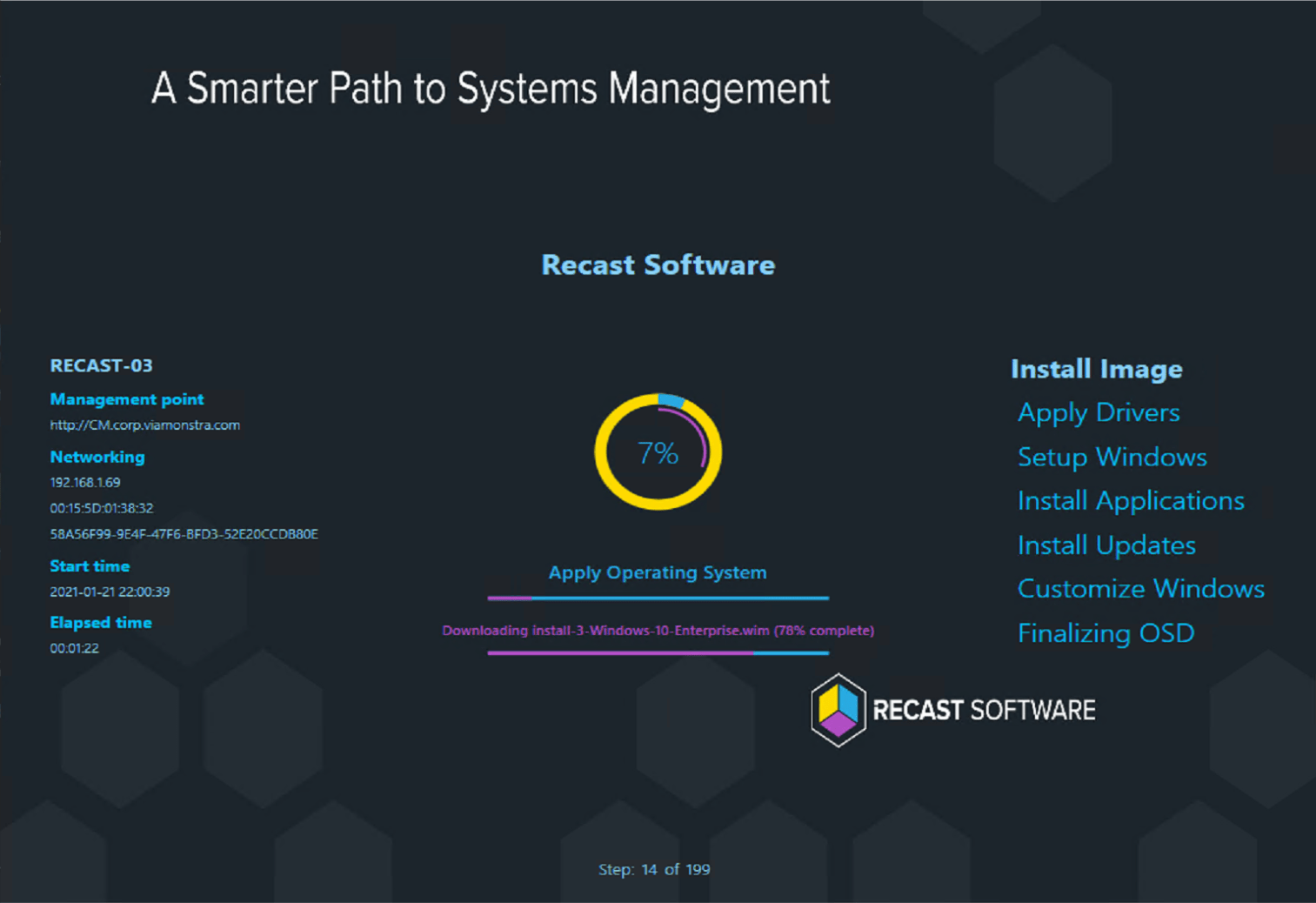Screen dimensions: 1316x903
Task: Select the Apply Drivers step
Action: 1099,412
